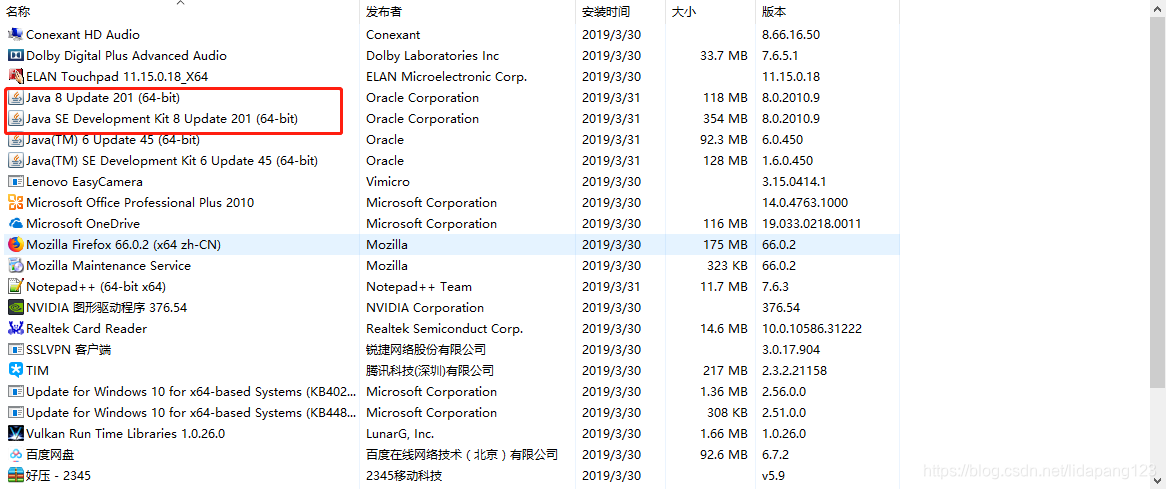1166x489 pixels.
Task: Click the 323 KB size value
Action: coord(727,265)
